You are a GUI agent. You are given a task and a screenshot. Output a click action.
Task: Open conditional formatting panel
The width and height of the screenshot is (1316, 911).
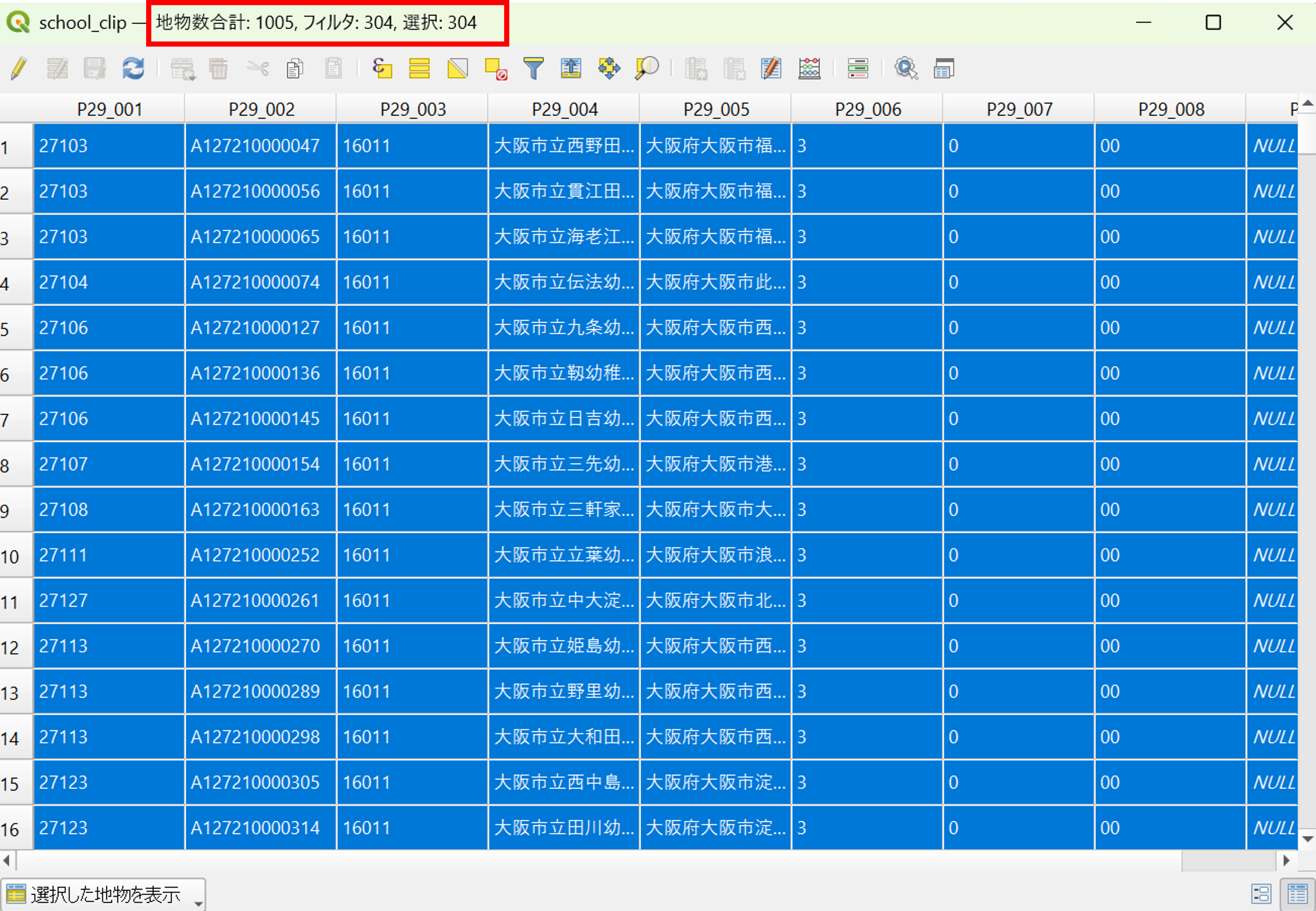click(x=857, y=69)
